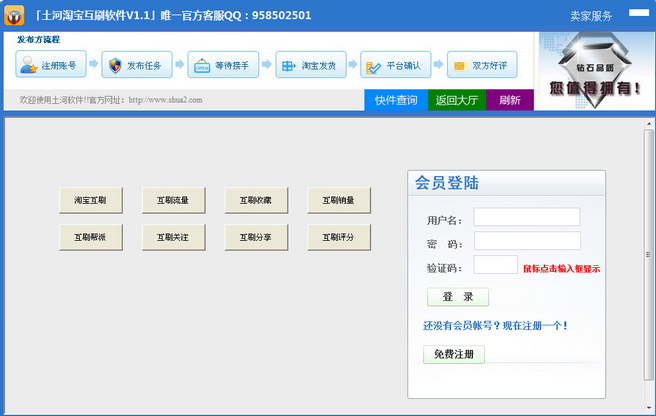The width and height of the screenshot is (656, 416).
Task: Click the purple 刷新 button
Action: coord(510,100)
